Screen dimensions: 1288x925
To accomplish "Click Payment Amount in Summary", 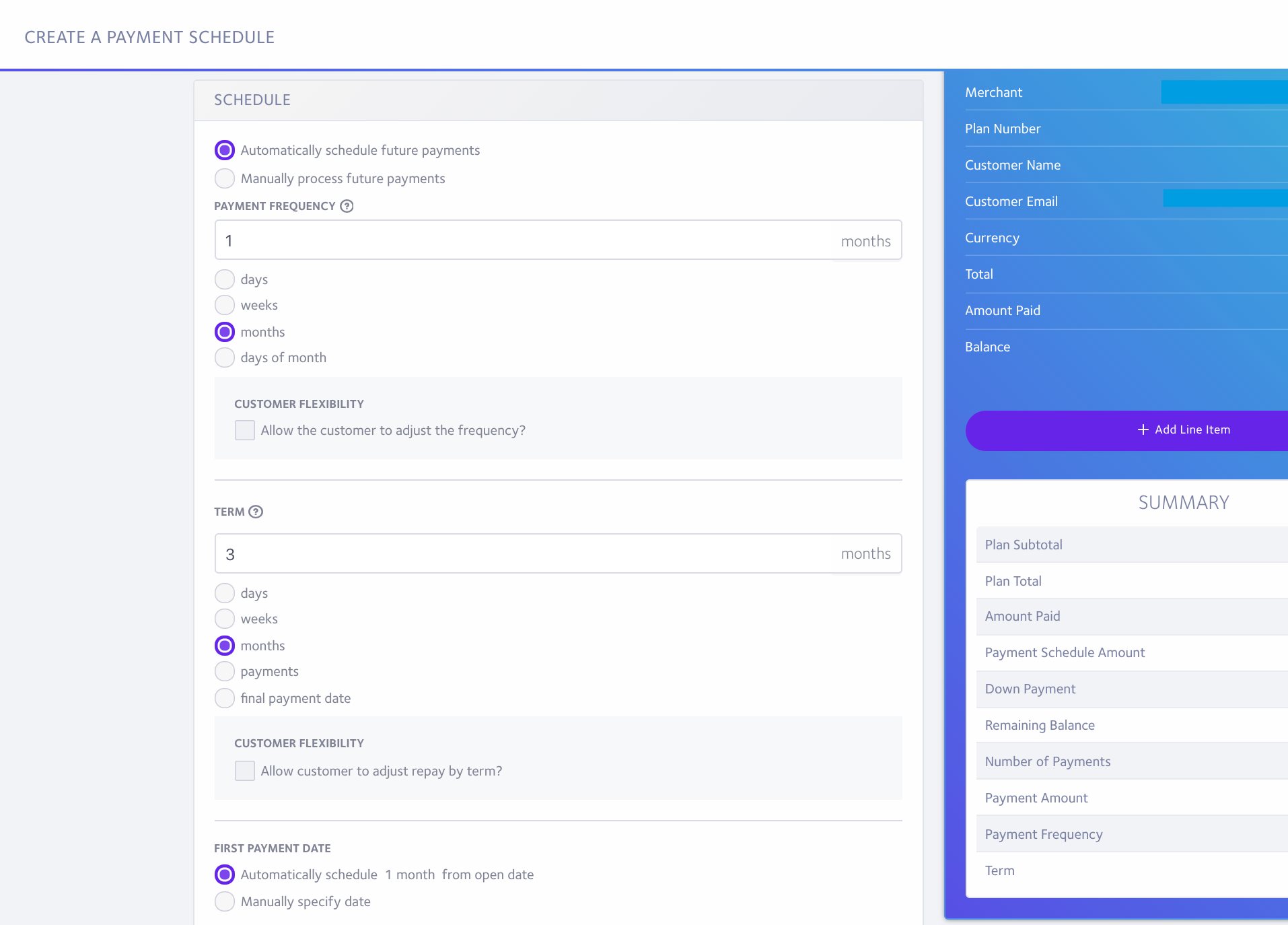I will tap(1132, 798).
